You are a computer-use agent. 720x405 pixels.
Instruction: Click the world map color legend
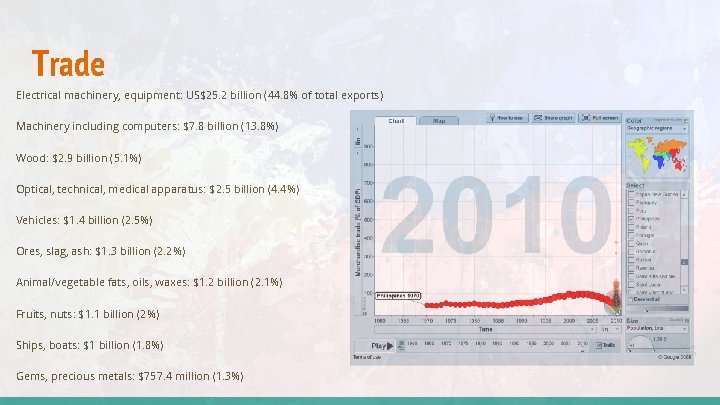coord(657,157)
